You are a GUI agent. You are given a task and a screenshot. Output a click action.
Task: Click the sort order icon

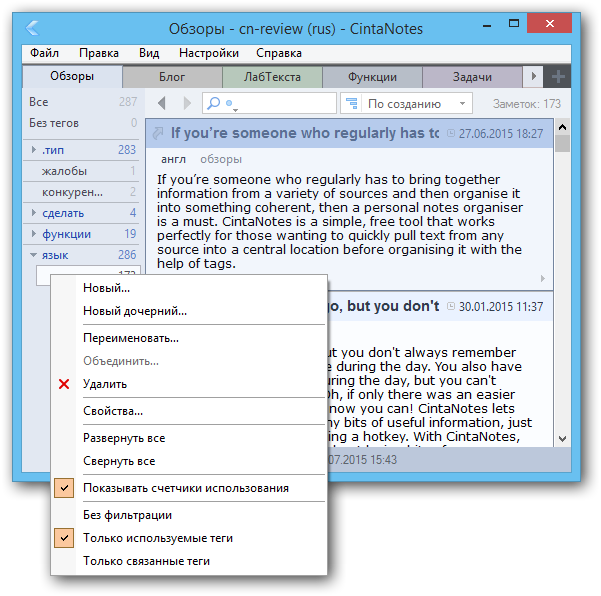click(x=351, y=103)
